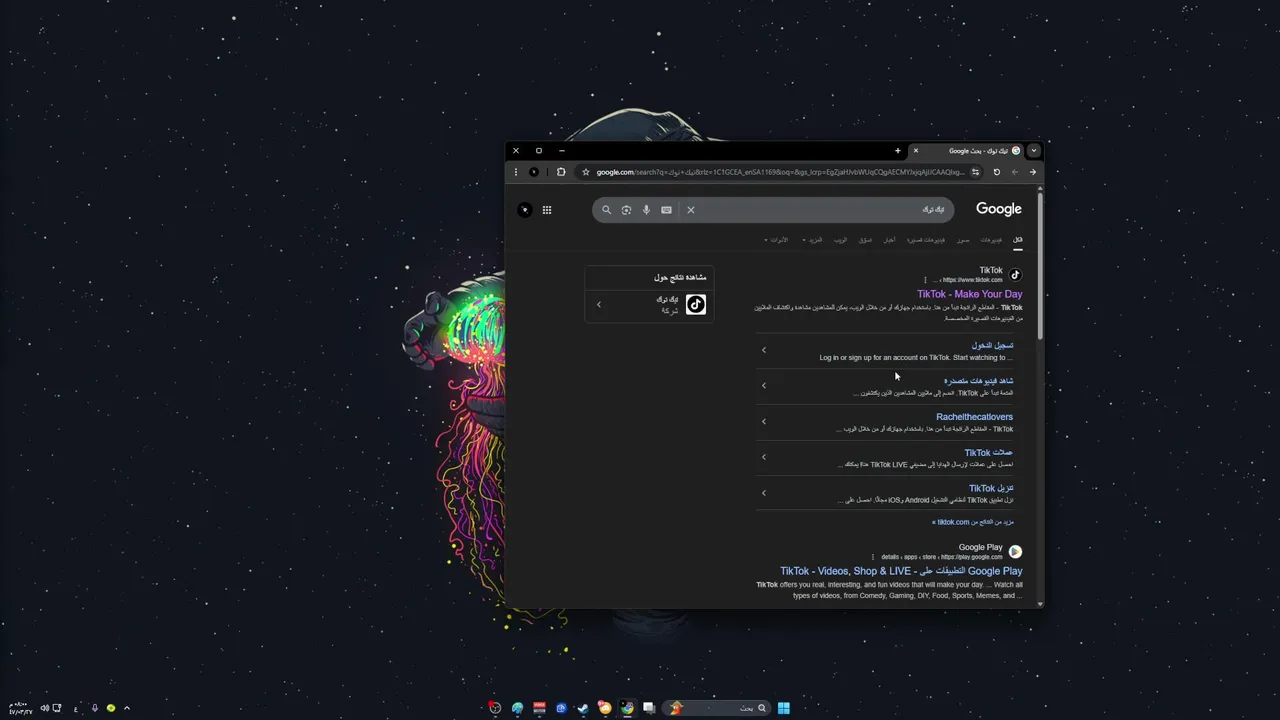This screenshot has width=1280, height=720.
Task: Close the Google search tab
Action: (x=916, y=151)
